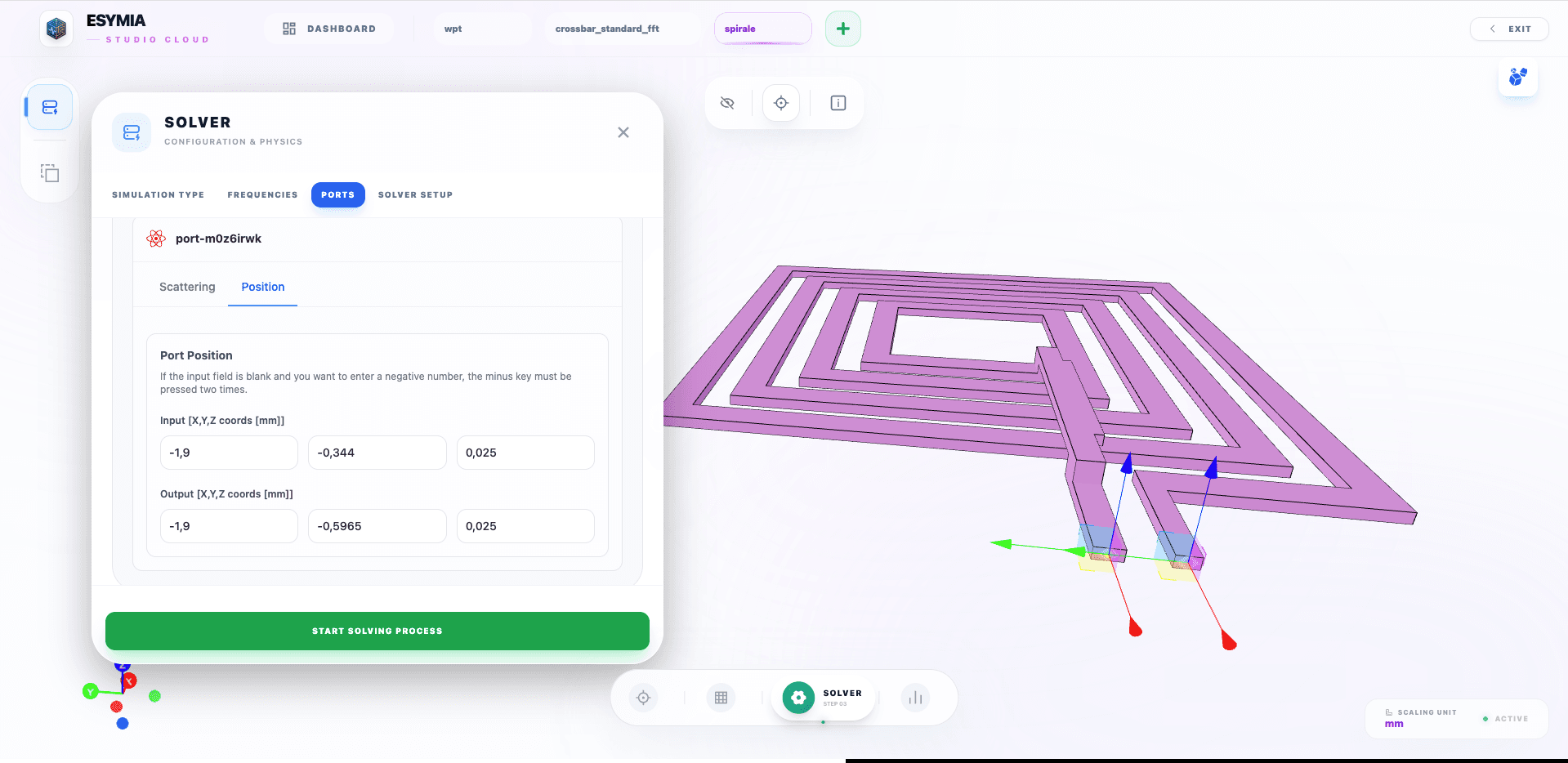Edit Input Z coordinate field 0,025

pos(525,453)
